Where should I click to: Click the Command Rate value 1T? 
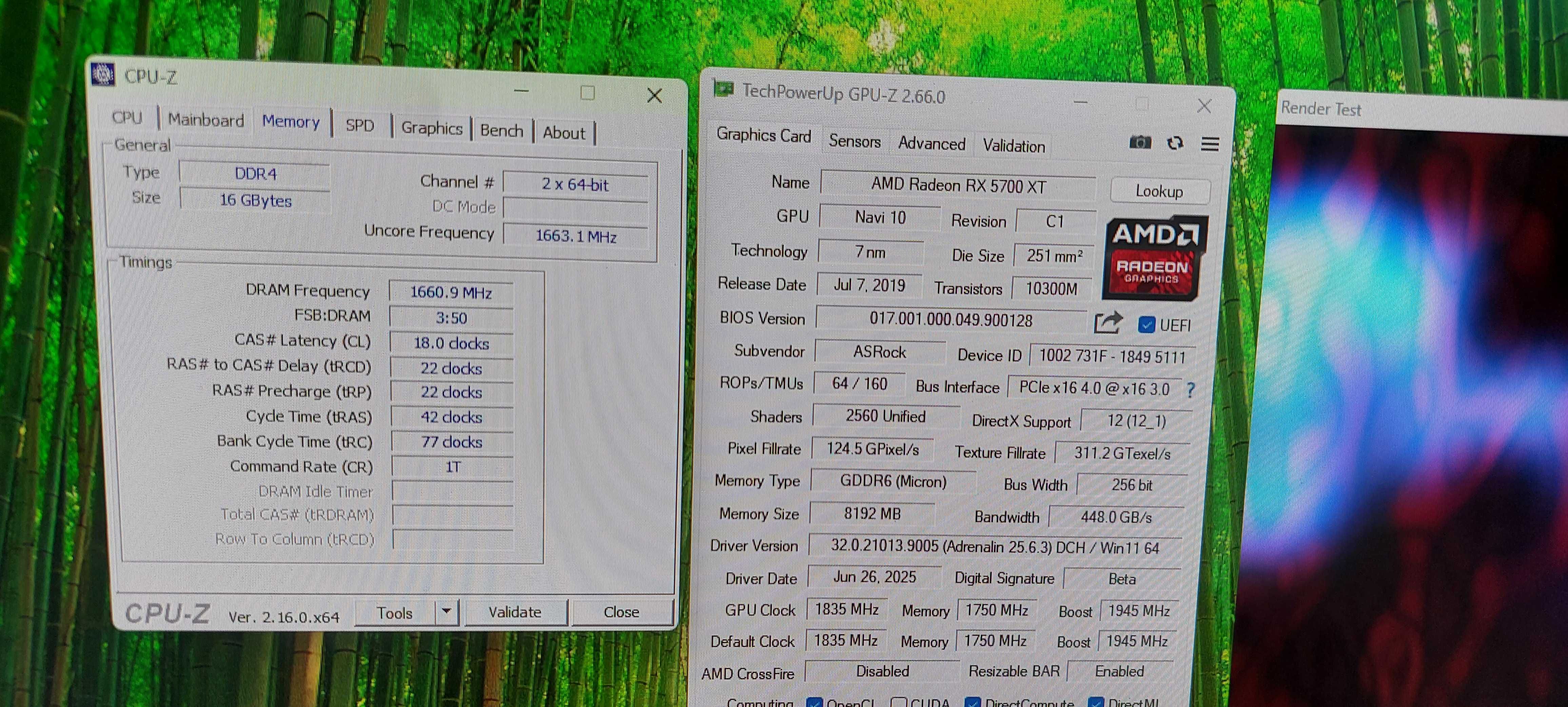pos(452,466)
